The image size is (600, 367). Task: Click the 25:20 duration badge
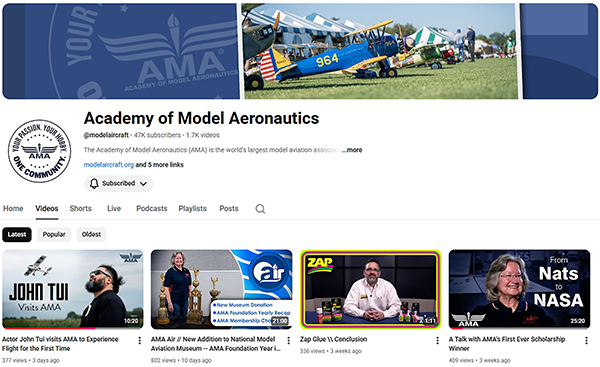pos(577,321)
